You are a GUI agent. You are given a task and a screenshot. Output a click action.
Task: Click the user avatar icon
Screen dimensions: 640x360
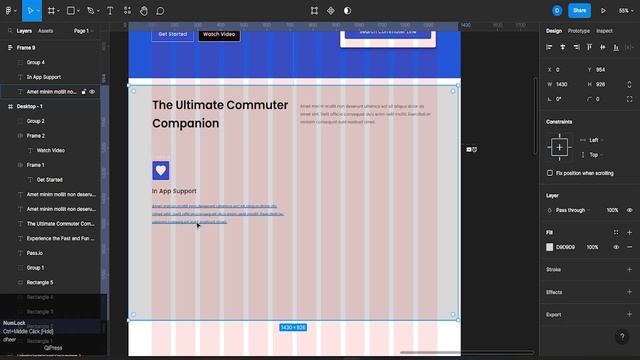tap(557, 11)
